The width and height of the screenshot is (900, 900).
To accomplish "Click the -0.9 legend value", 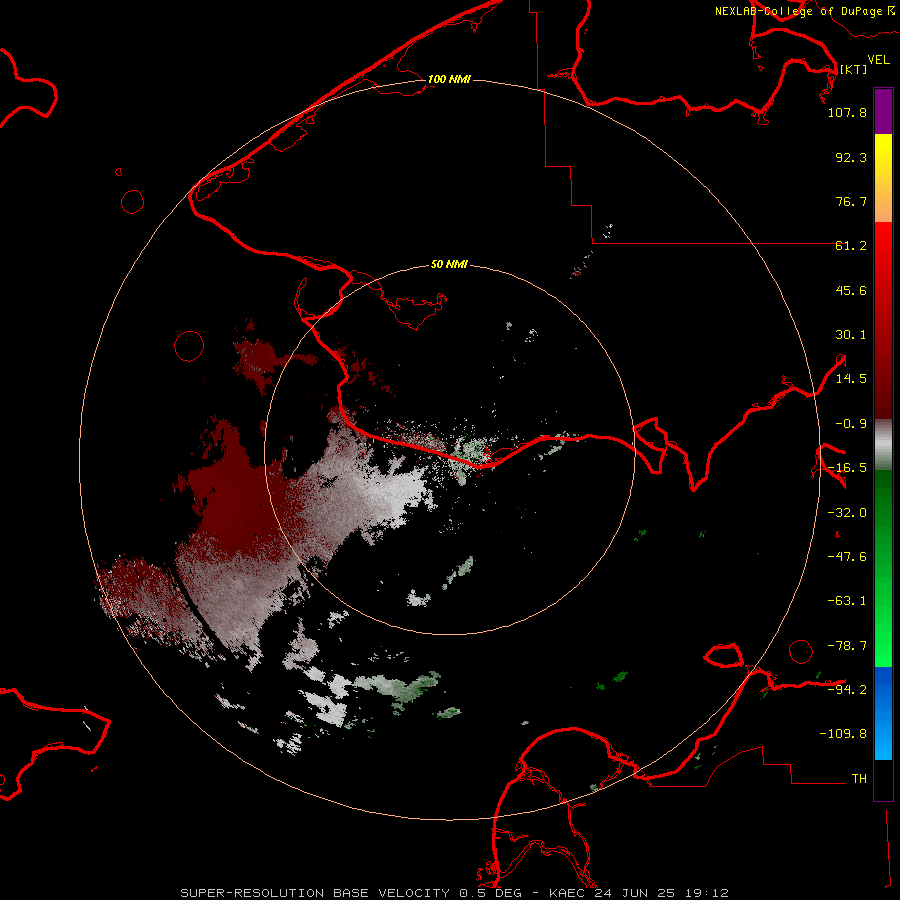I will (851, 424).
